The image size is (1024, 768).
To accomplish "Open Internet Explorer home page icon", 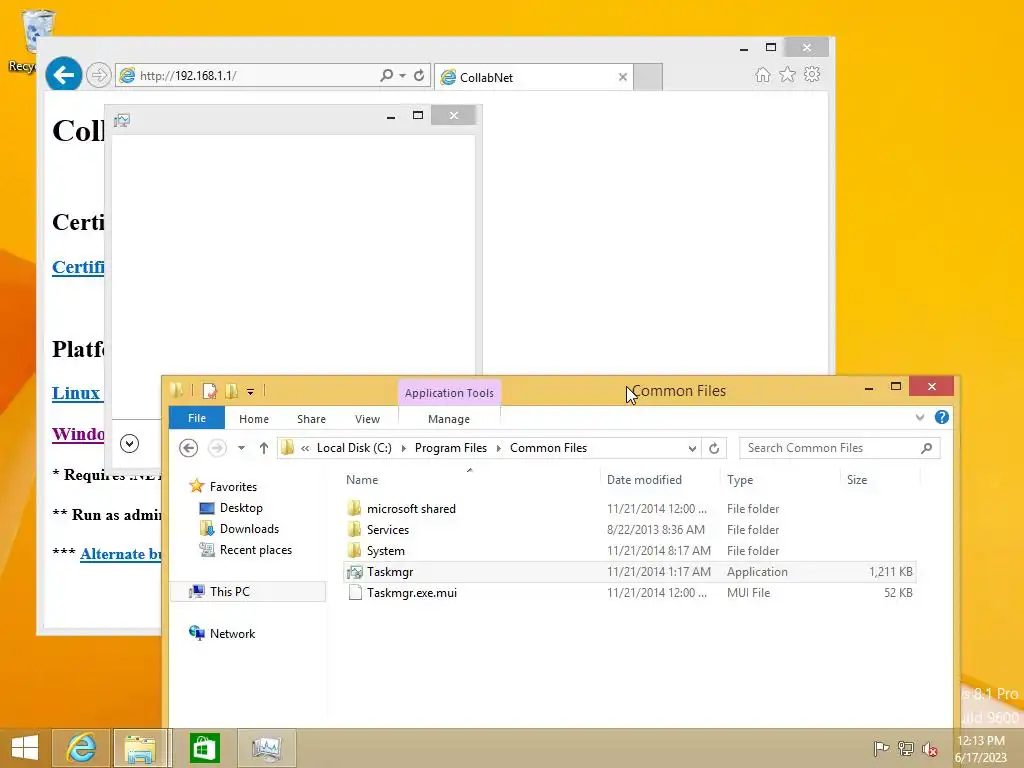I will click(762, 74).
